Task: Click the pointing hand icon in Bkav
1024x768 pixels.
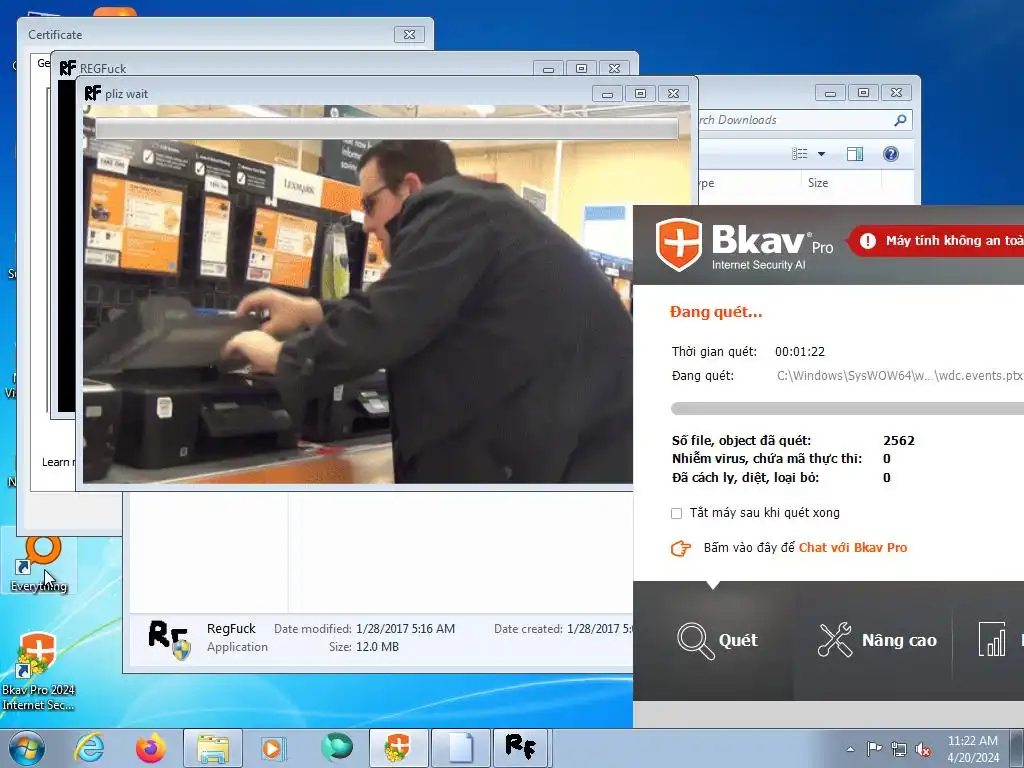Action: click(680, 548)
